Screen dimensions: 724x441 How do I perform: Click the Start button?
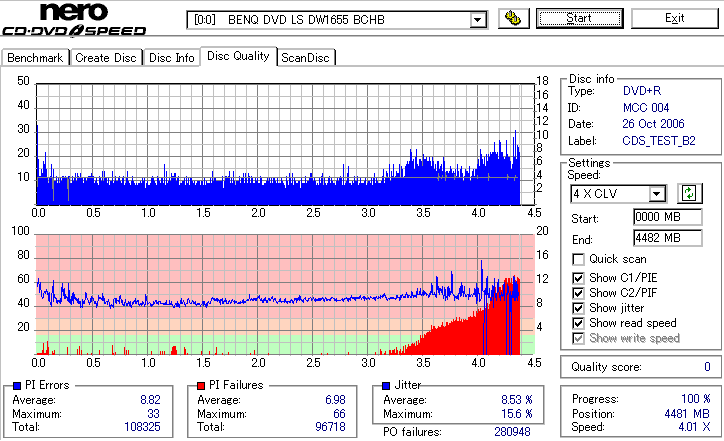(579, 18)
